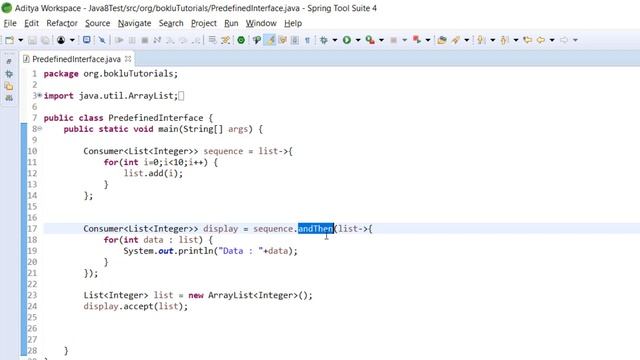Click the println statement on line 19
The height and width of the screenshot is (360, 640).
pos(211,251)
